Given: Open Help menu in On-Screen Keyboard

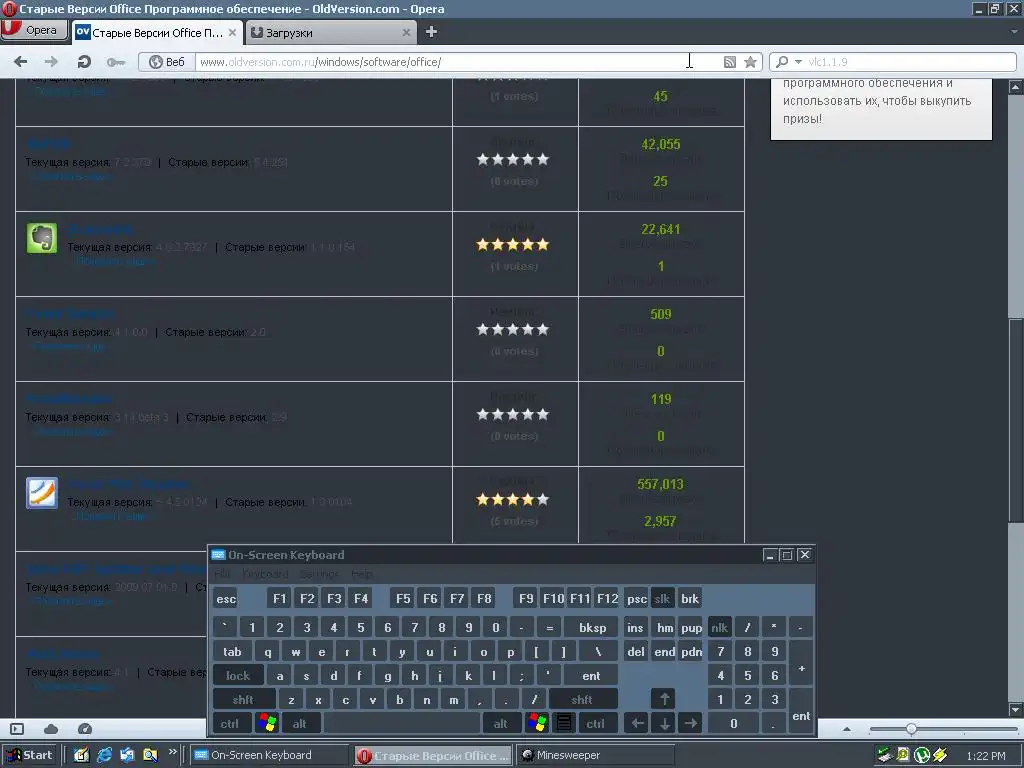Looking at the screenshot, I should [x=362, y=573].
